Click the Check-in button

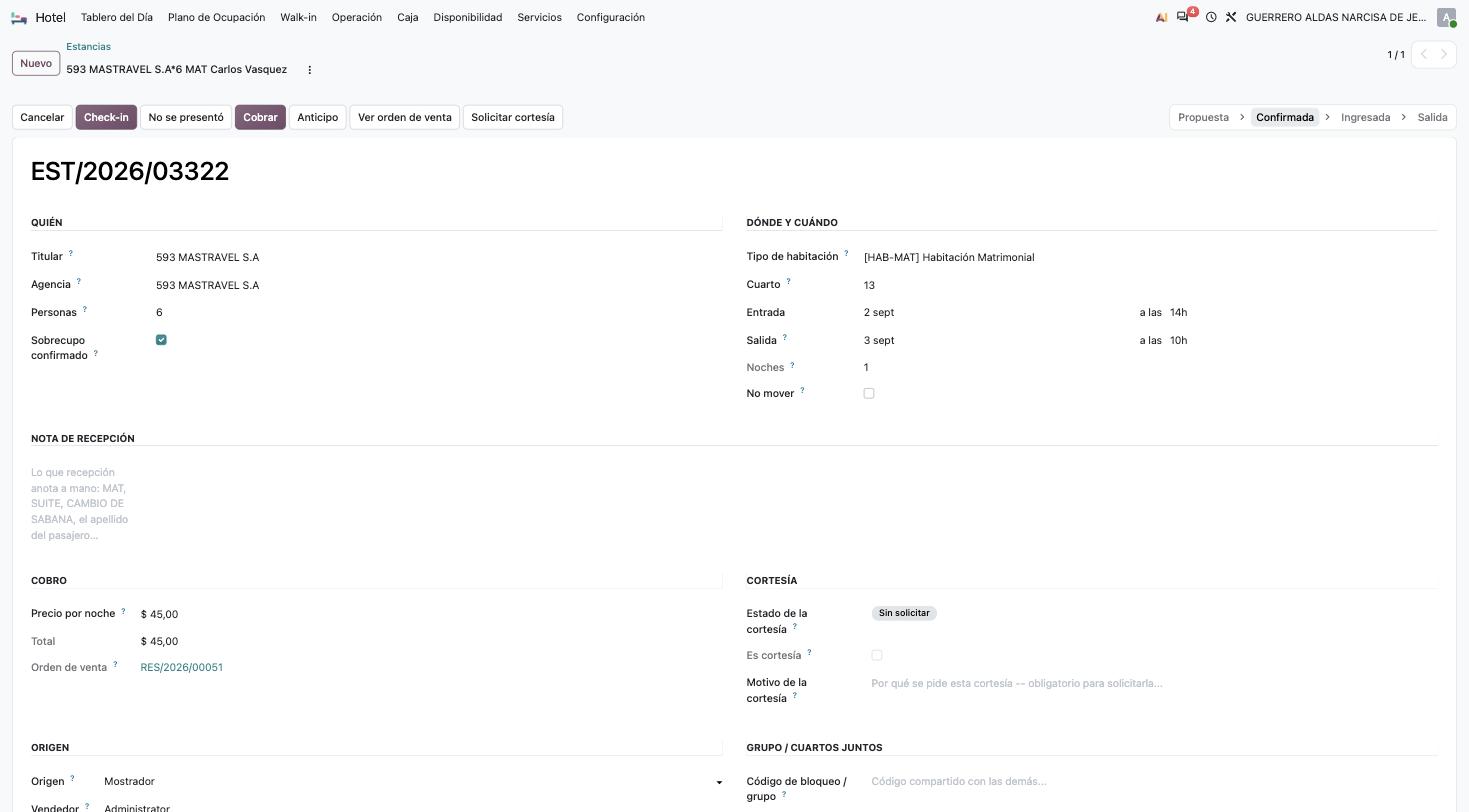tap(106, 117)
